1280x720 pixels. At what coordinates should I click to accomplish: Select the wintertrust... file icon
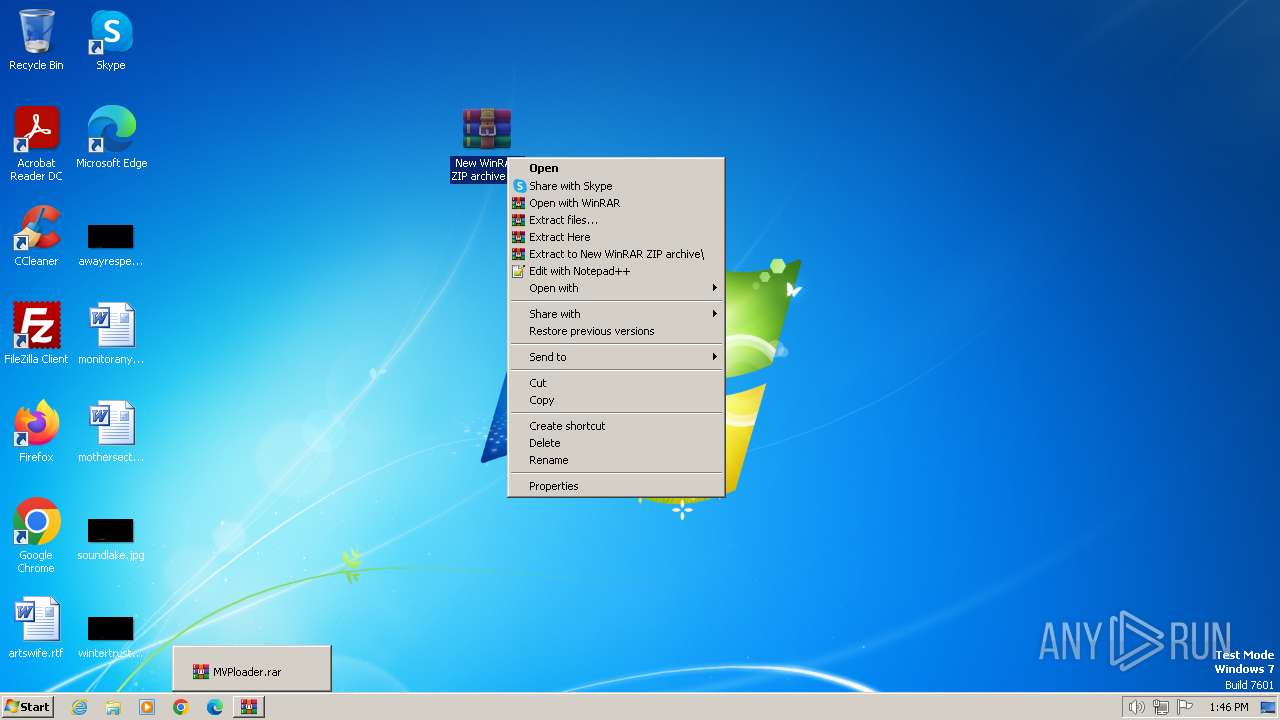(111, 636)
